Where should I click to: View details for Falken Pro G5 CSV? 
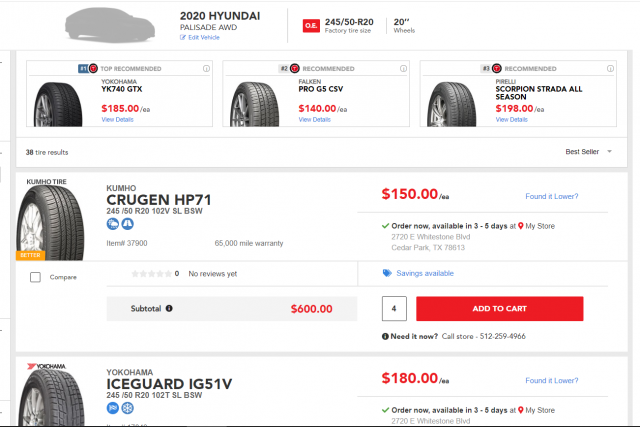tap(313, 119)
